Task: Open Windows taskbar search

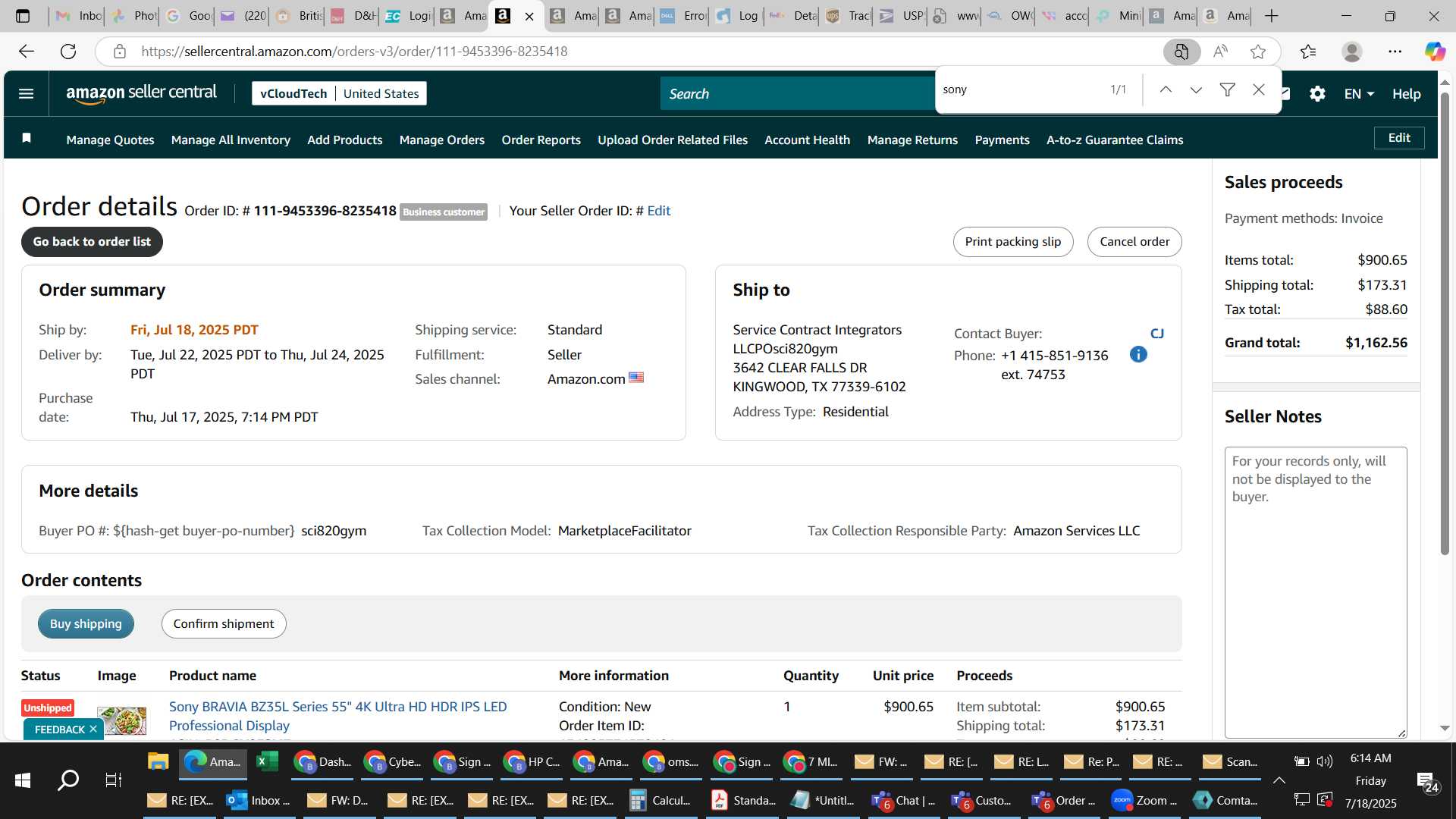Action: 68,780
